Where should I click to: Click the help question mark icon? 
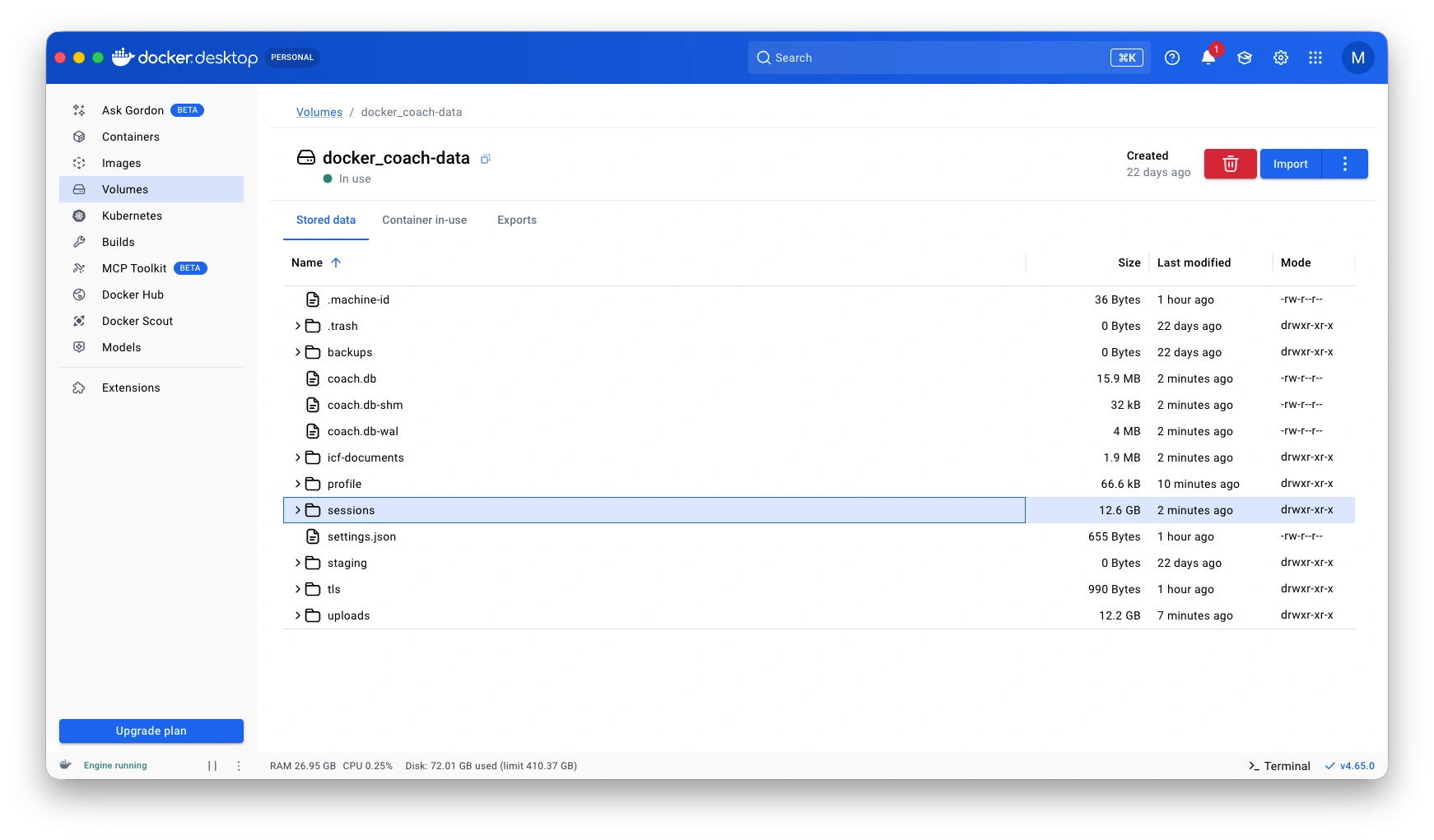[x=1172, y=58]
